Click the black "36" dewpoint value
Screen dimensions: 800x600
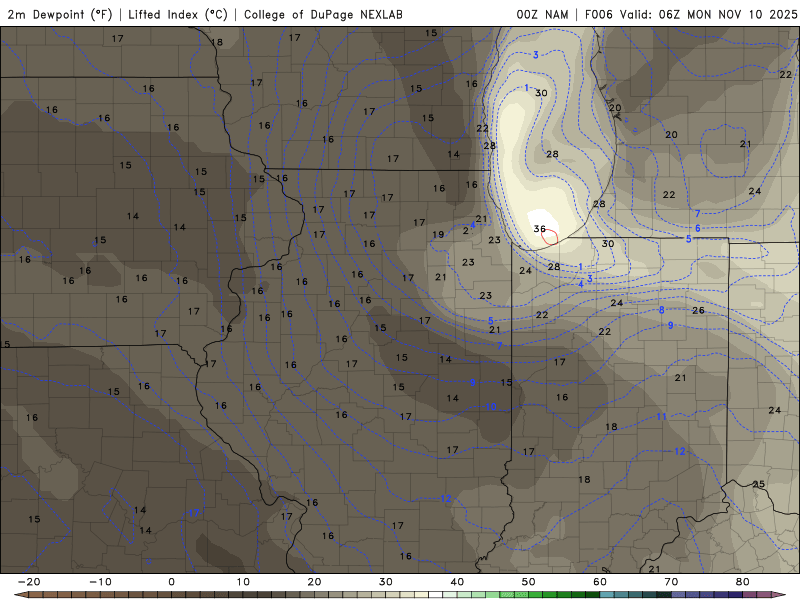click(539, 229)
